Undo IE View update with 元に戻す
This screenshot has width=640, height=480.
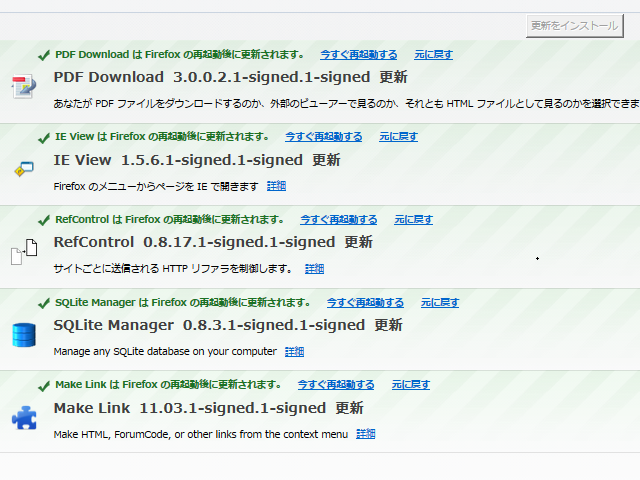(x=398, y=137)
